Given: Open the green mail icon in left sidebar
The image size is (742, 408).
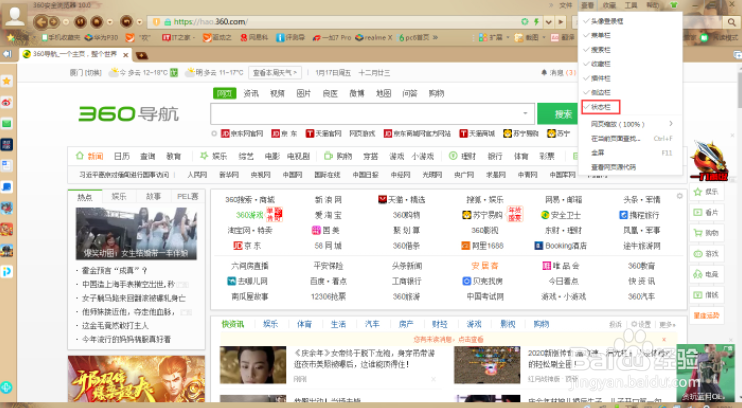Looking at the screenshot, I should click(7, 124).
